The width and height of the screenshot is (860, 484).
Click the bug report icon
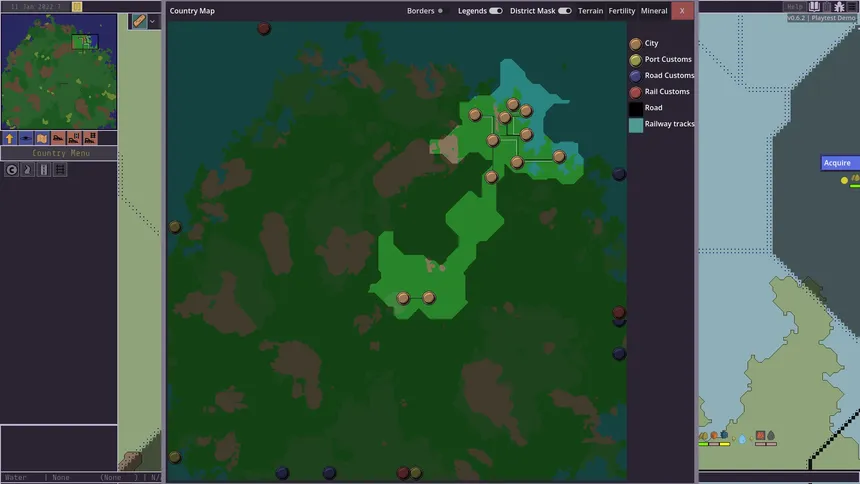(x=839, y=7)
